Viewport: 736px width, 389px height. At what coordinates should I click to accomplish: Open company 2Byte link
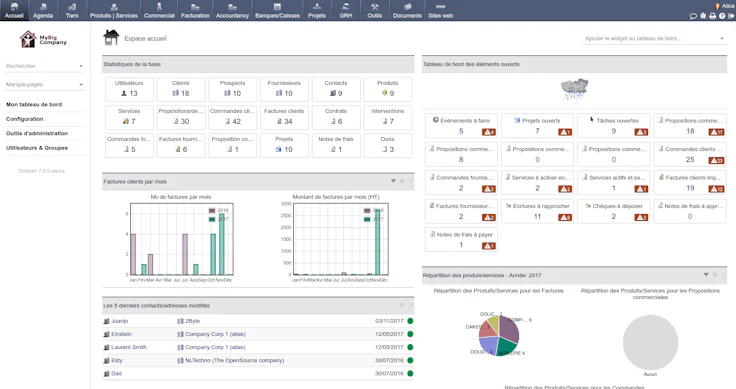point(192,321)
